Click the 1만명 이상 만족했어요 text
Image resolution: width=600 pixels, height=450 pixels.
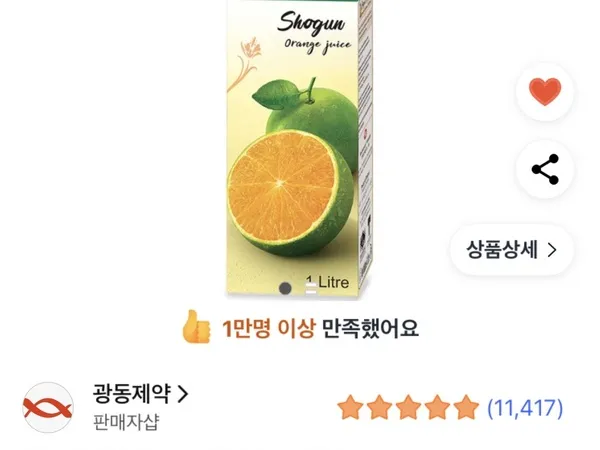pyautogui.click(x=320, y=327)
